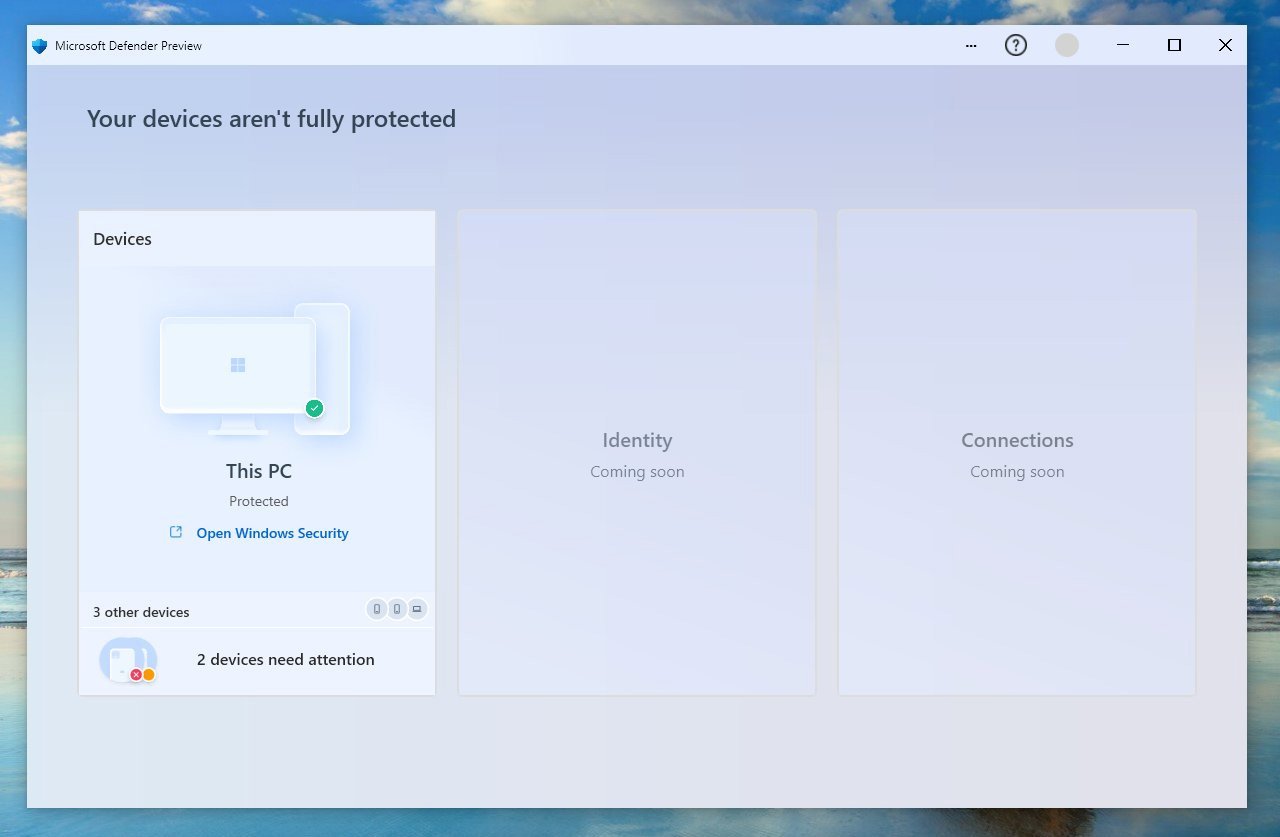Viewport: 1280px width, 837px height.
Task: Select the Identity coming soon card
Action: click(x=637, y=453)
